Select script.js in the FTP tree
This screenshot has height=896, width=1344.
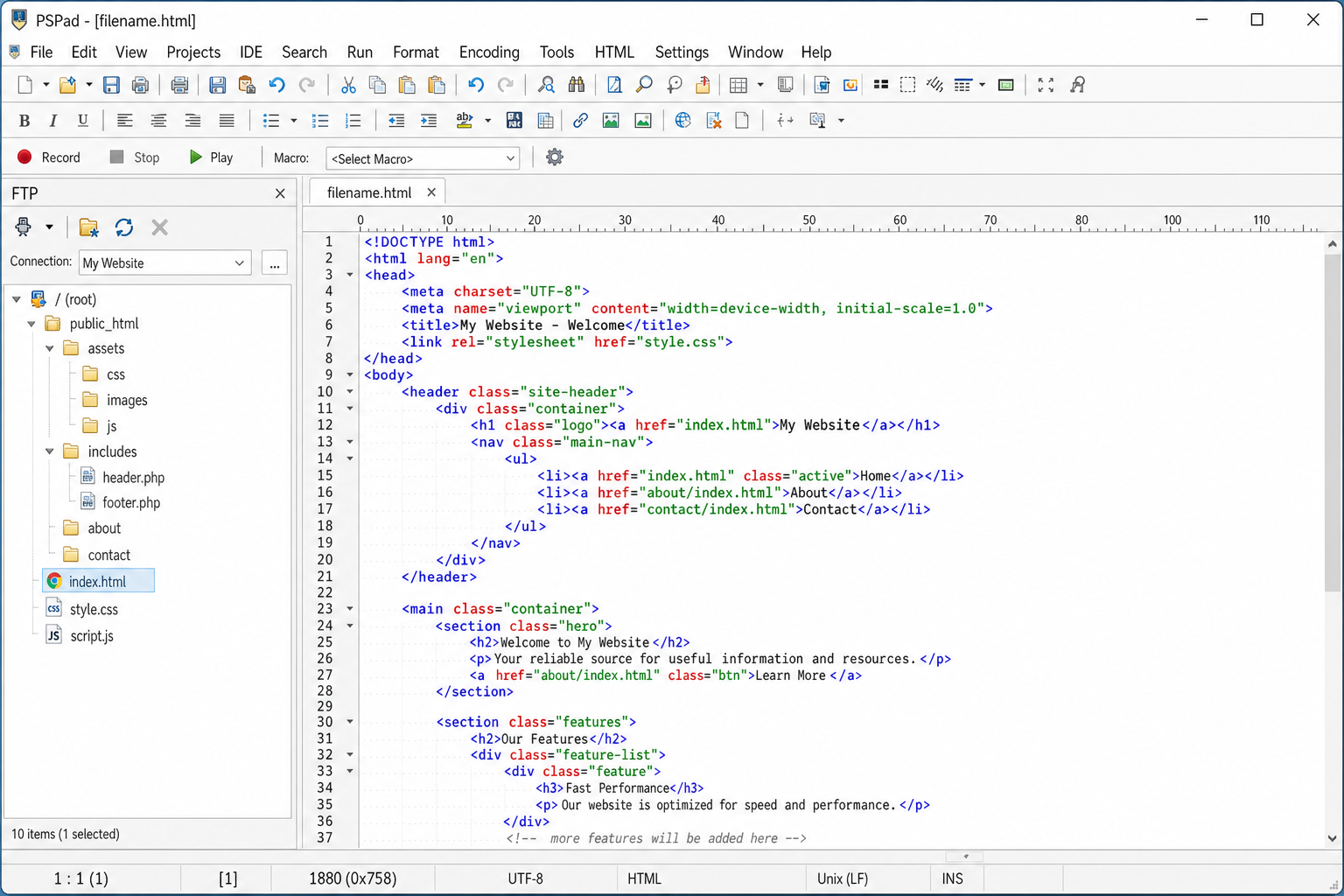coord(80,635)
